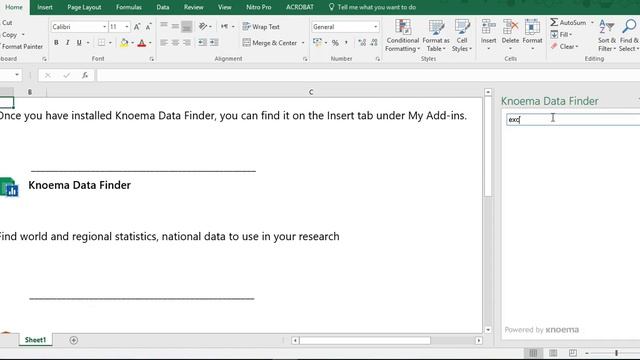The image size is (640, 360).
Task: Apply the red font color
Action: [x=142, y=43]
